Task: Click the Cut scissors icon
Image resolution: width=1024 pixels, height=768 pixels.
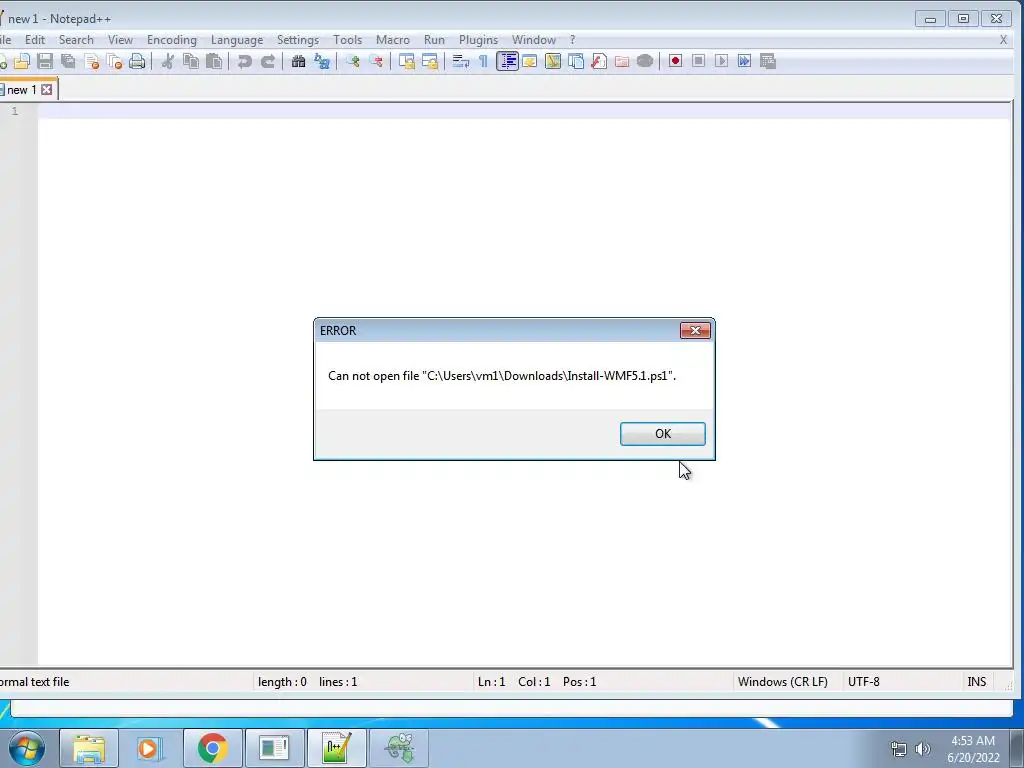Action: click(x=168, y=61)
